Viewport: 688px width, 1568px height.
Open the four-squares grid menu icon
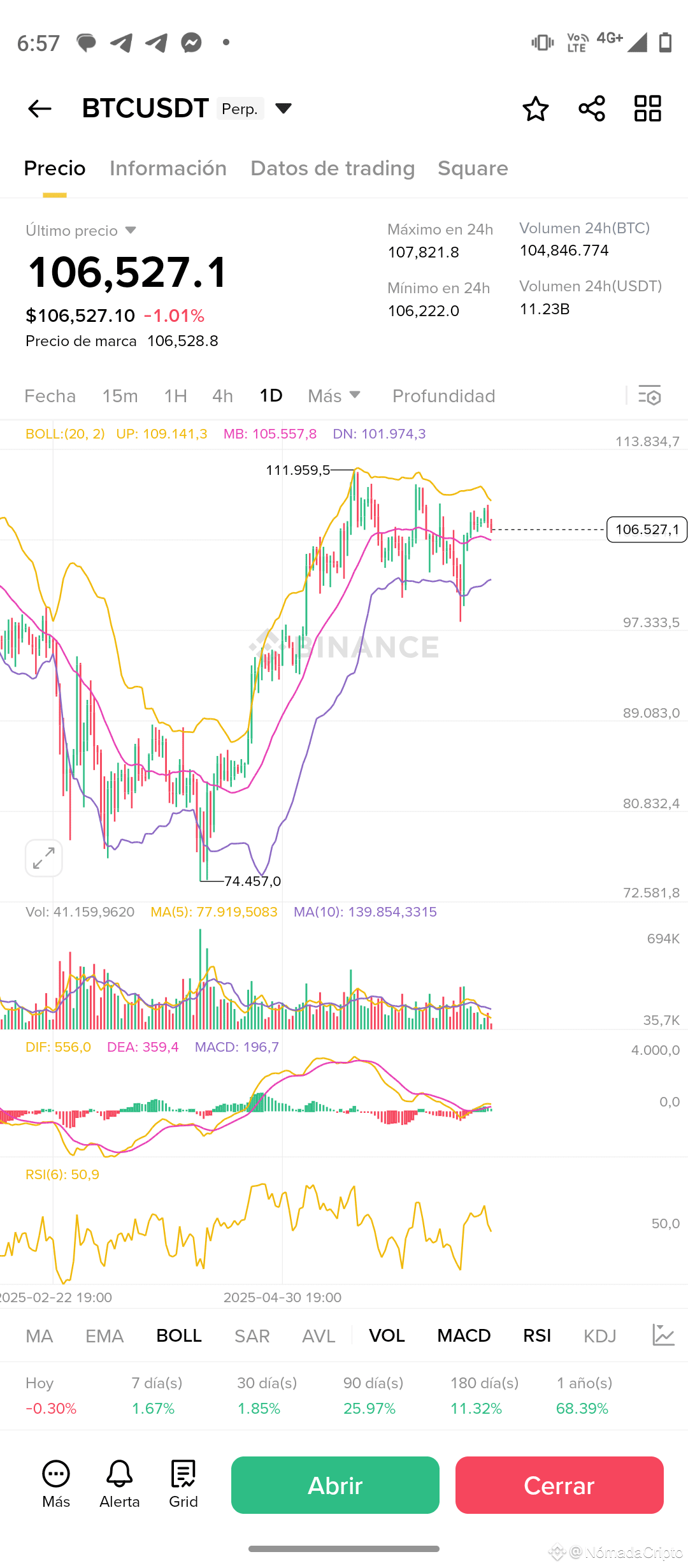[648, 108]
